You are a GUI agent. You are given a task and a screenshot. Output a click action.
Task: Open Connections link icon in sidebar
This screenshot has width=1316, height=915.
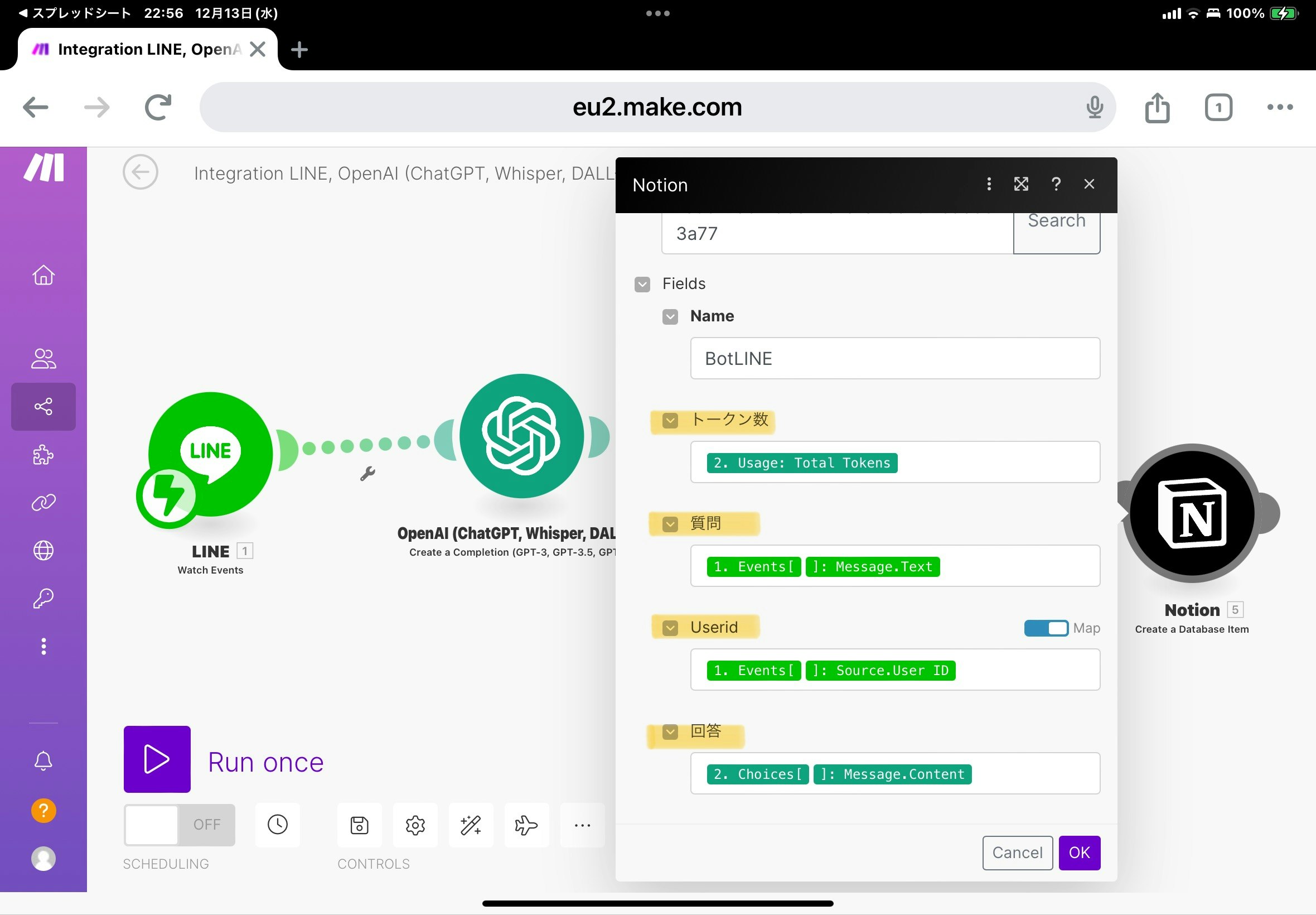coord(43,503)
